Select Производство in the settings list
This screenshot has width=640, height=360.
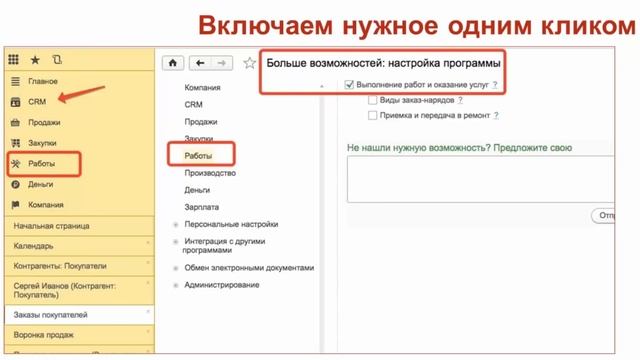pos(210,173)
